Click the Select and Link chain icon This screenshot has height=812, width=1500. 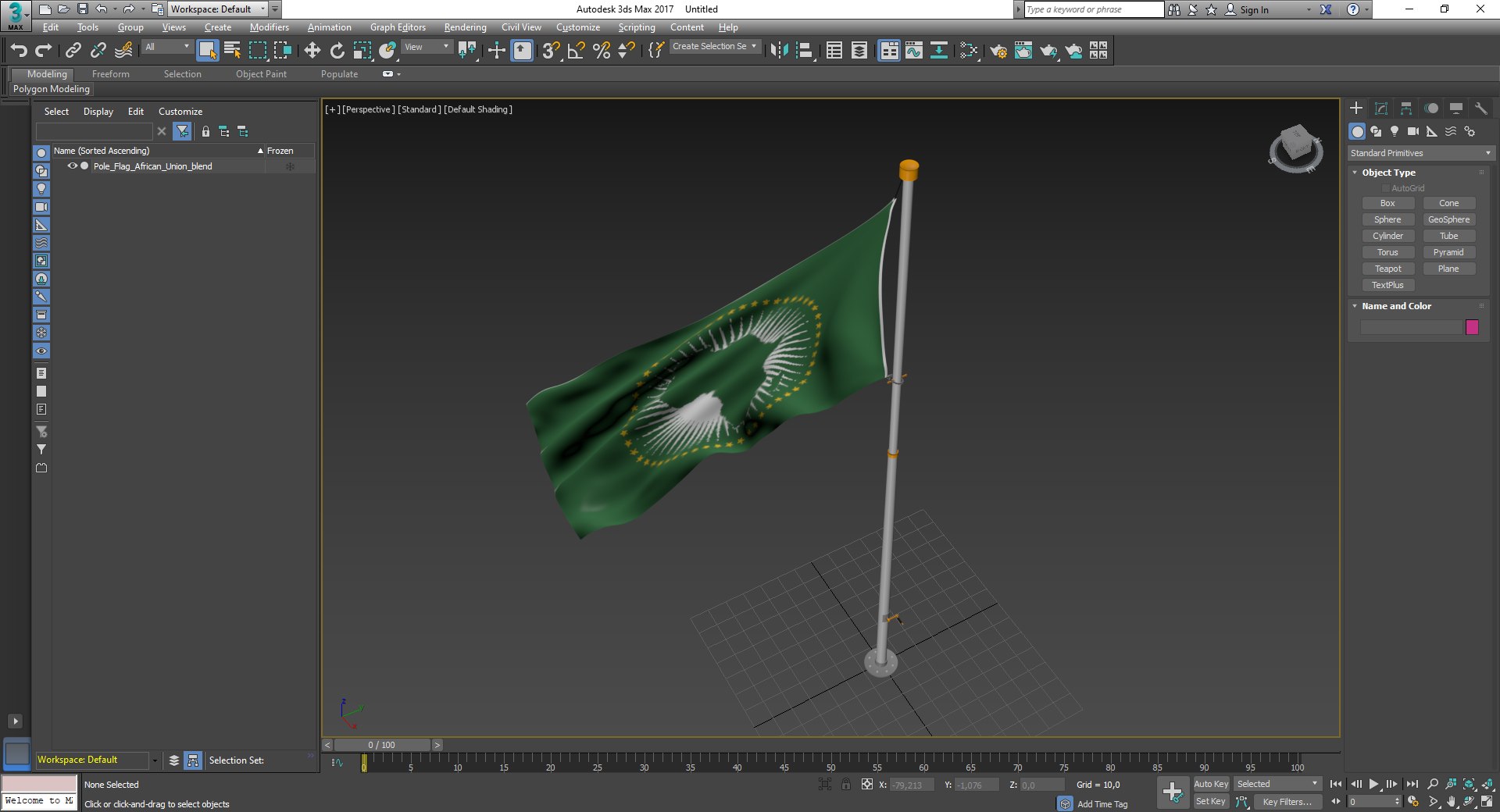click(x=73, y=51)
